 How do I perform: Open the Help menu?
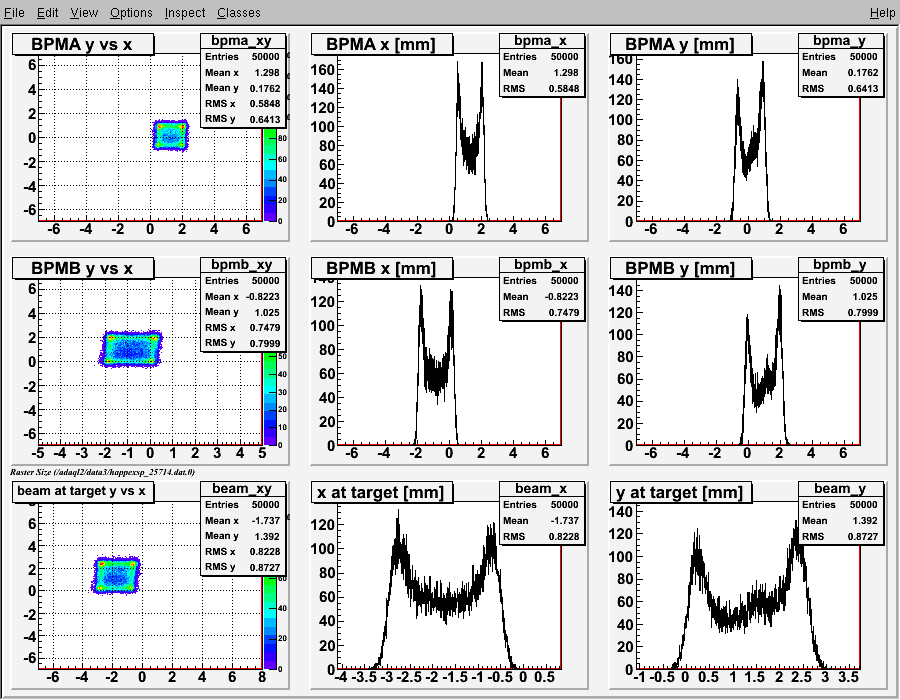(882, 13)
